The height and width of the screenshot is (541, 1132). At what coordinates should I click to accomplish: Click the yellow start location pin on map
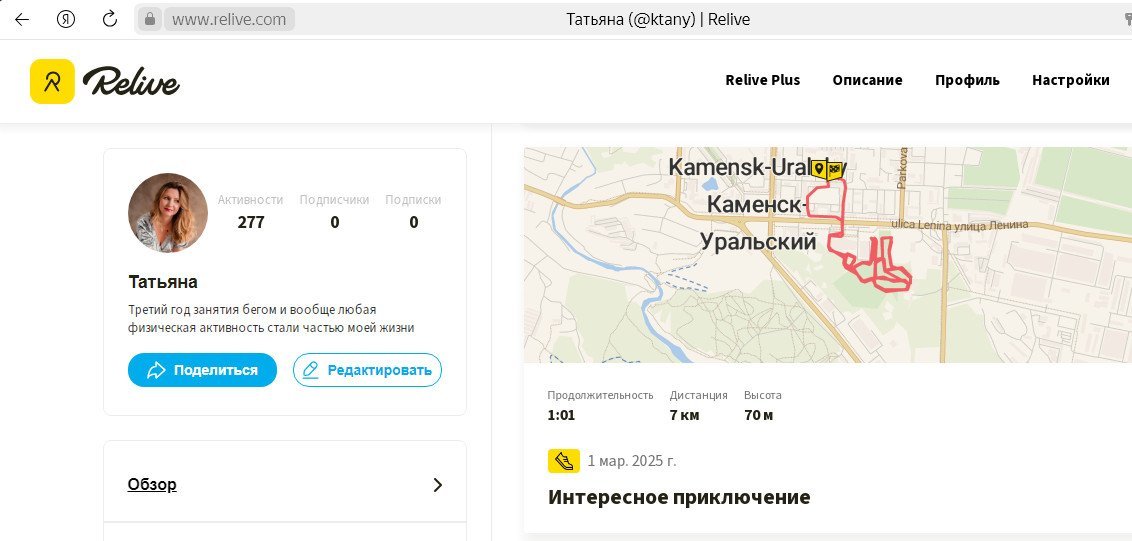819,169
